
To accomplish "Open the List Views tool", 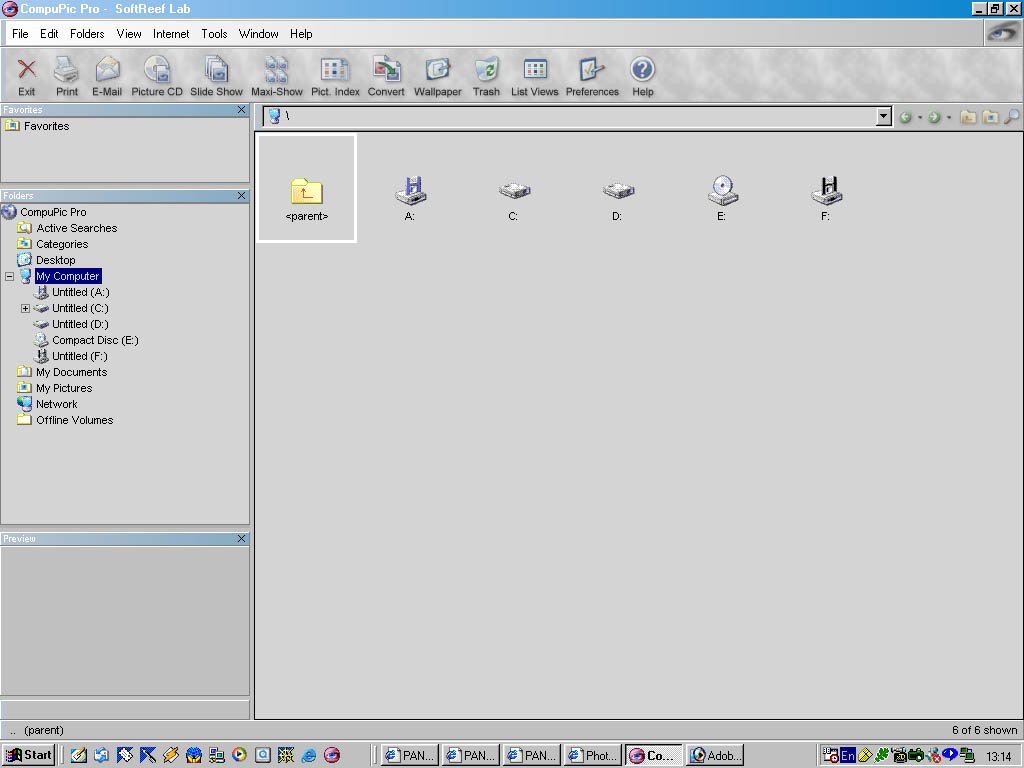I will click(x=535, y=76).
